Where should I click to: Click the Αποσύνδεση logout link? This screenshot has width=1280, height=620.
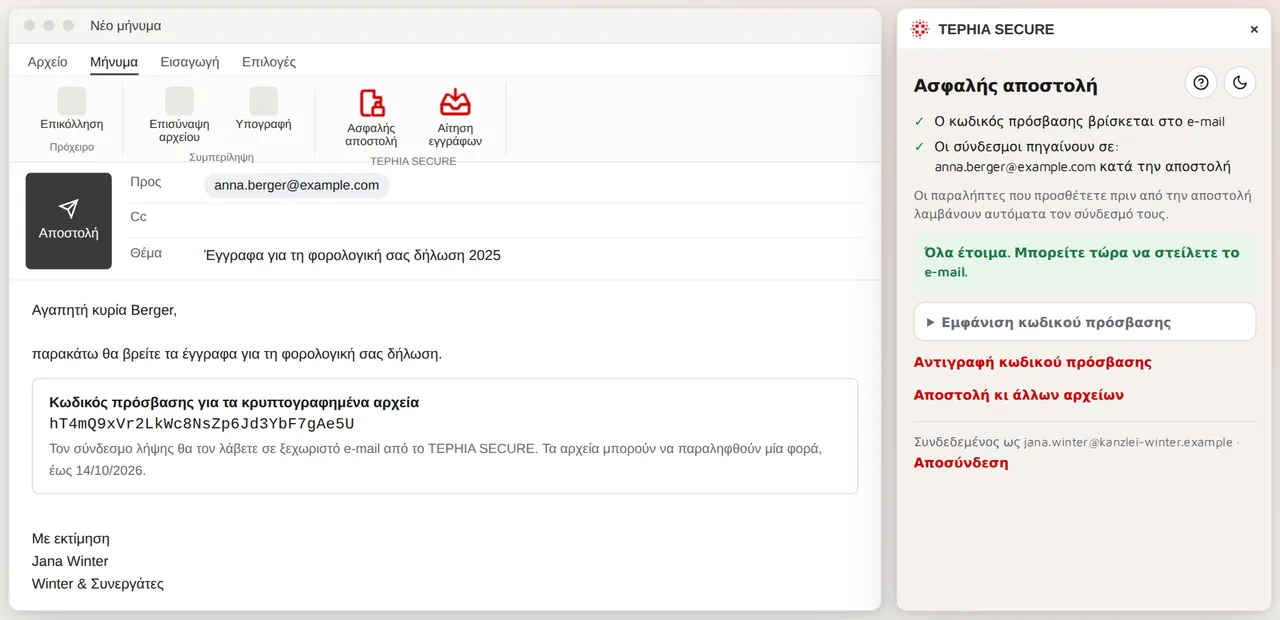tap(961, 463)
